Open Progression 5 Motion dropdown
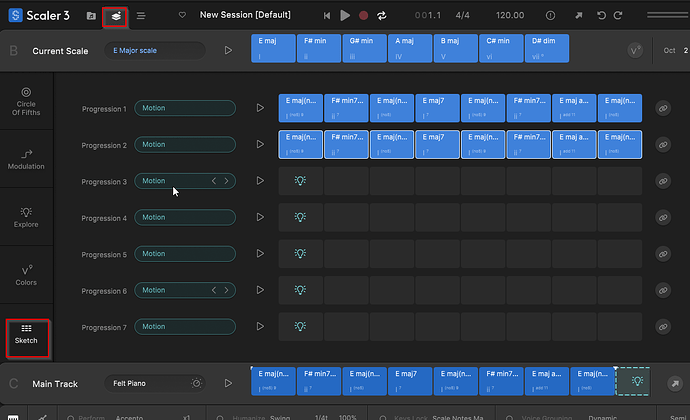690x420 pixels. (x=185, y=254)
